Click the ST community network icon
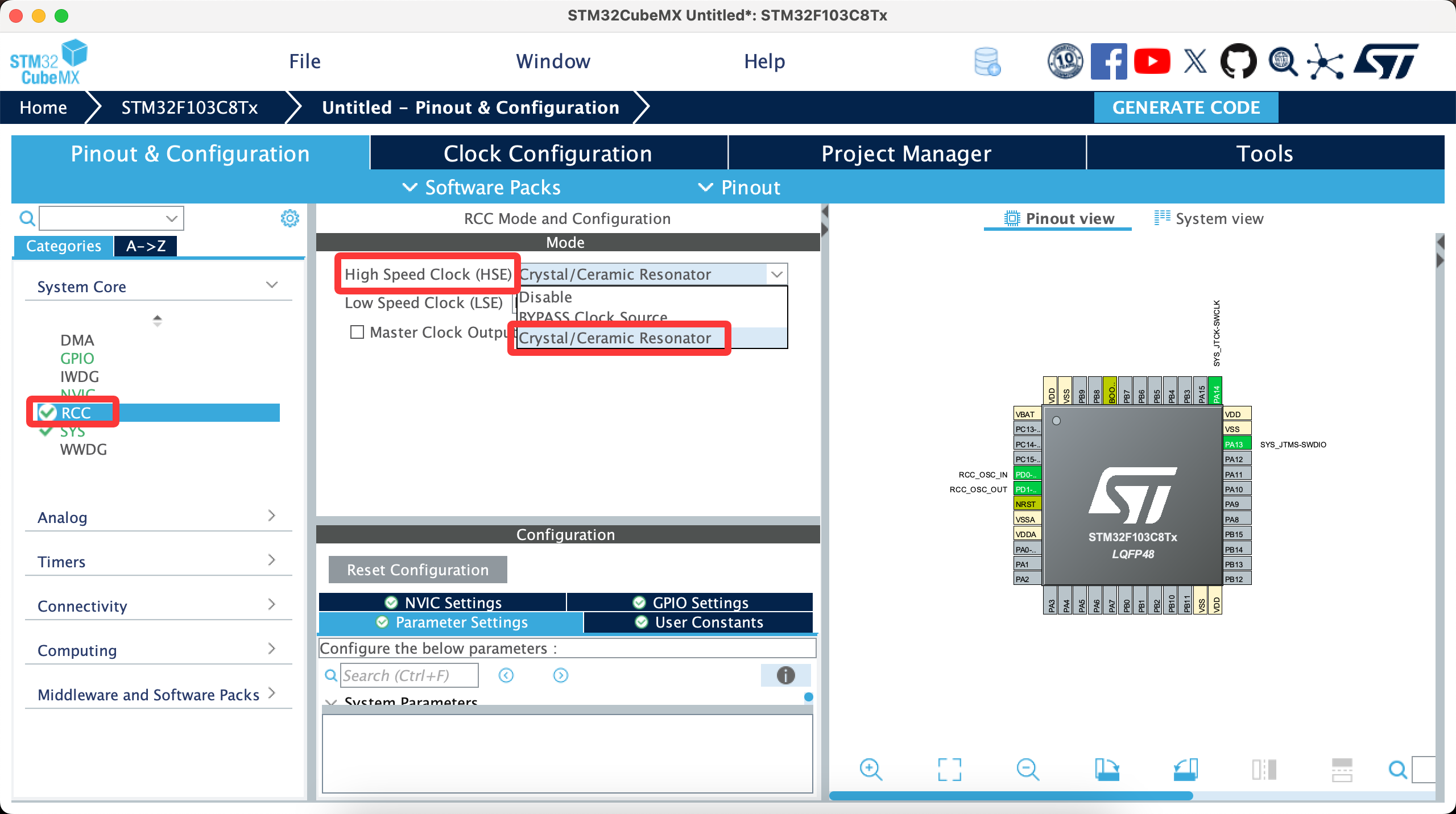This screenshot has height=814, width=1456. pos(1325,61)
